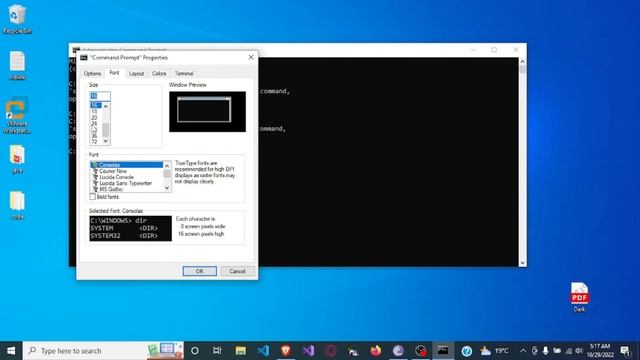The height and width of the screenshot is (360, 640).
Task: Select size 20 in the size list
Action: click(x=94, y=118)
